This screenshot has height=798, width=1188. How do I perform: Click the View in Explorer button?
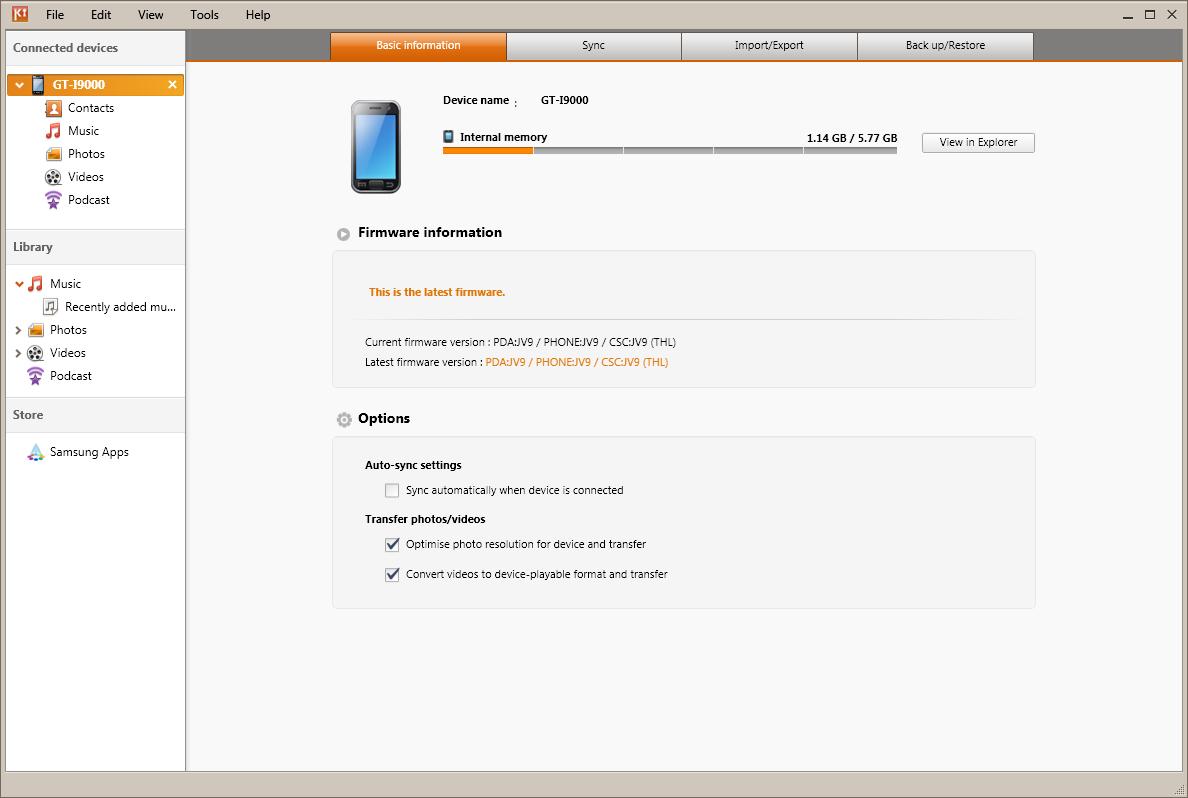(978, 142)
